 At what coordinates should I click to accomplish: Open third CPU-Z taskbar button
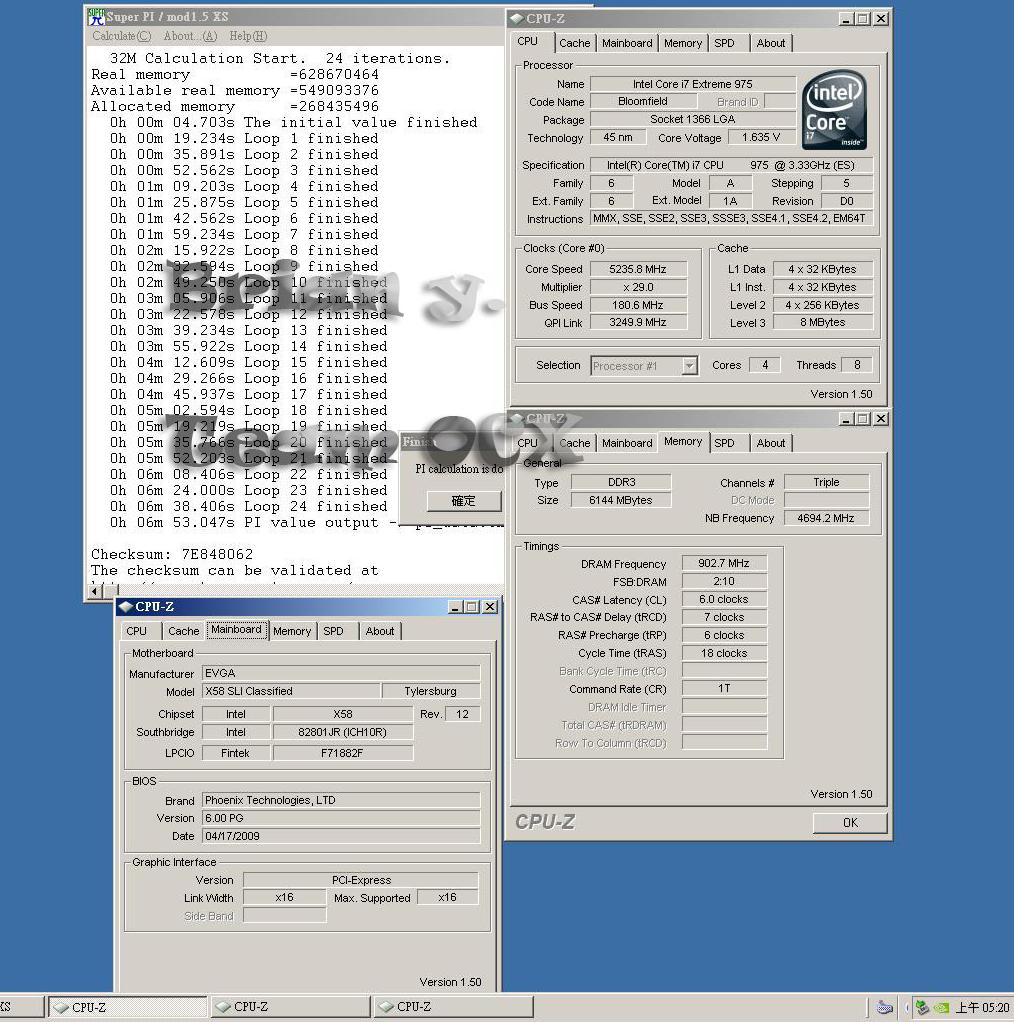click(x=454, y=1007)
